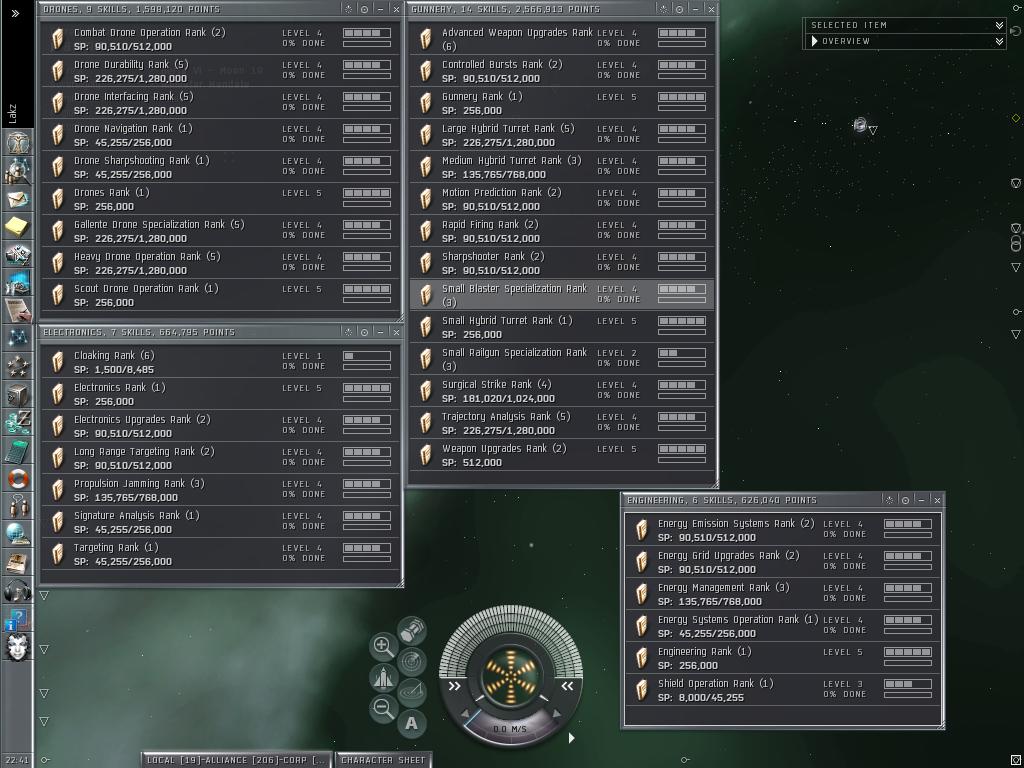Increase ship speed with right arrow
Screen dimensions: 1024x768
(x=556, y=714)
